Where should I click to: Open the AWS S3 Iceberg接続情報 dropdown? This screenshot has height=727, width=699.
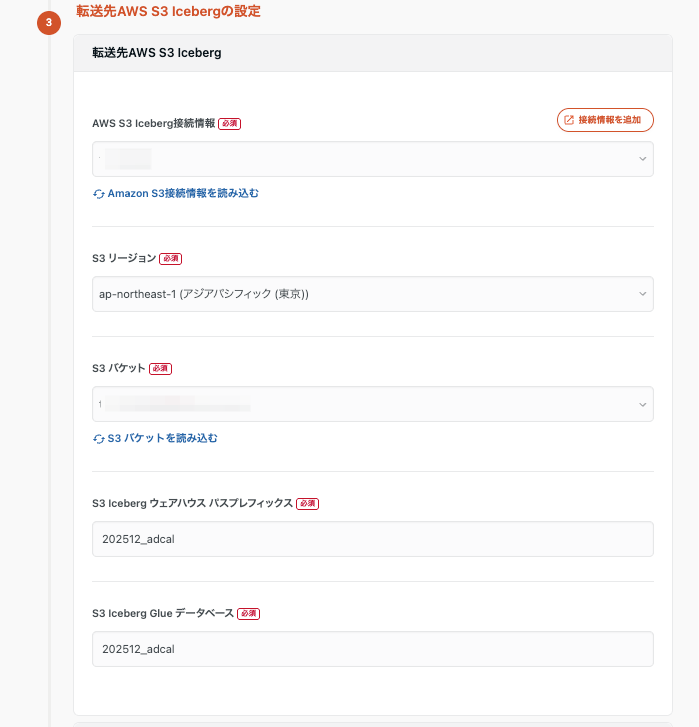tap(373, 159)
